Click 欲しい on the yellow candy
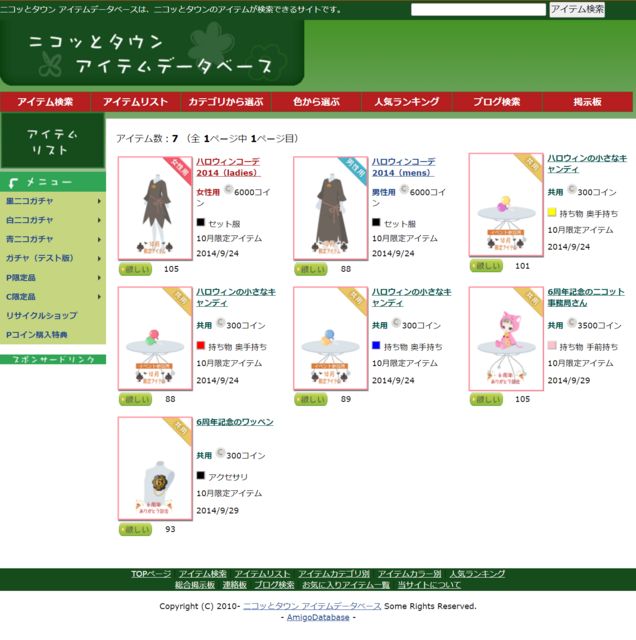Image resolution: width=636 pixels, height=640 pixels. [x=487, y=266]
